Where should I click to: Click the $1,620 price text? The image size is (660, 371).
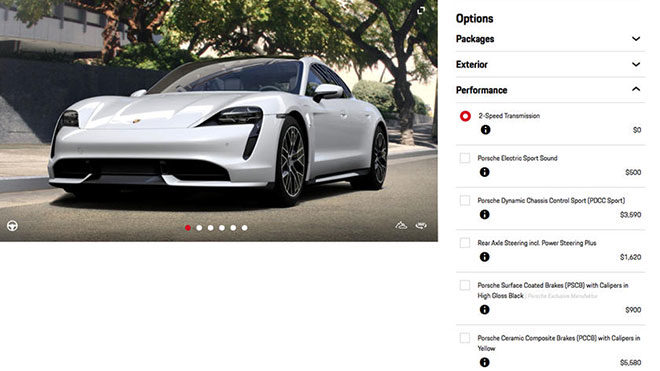(630, 257)
